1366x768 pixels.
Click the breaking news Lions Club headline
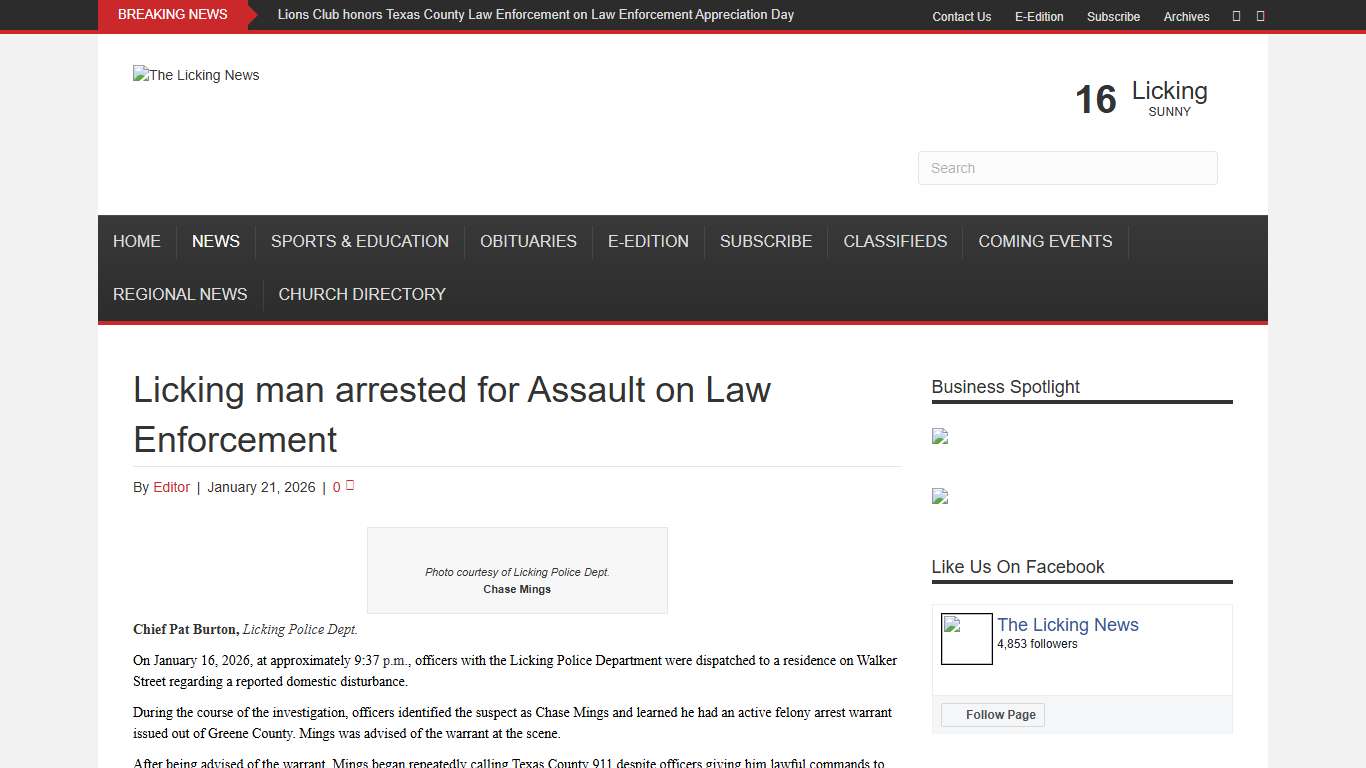pyautogui.click(x=536, y=14)
